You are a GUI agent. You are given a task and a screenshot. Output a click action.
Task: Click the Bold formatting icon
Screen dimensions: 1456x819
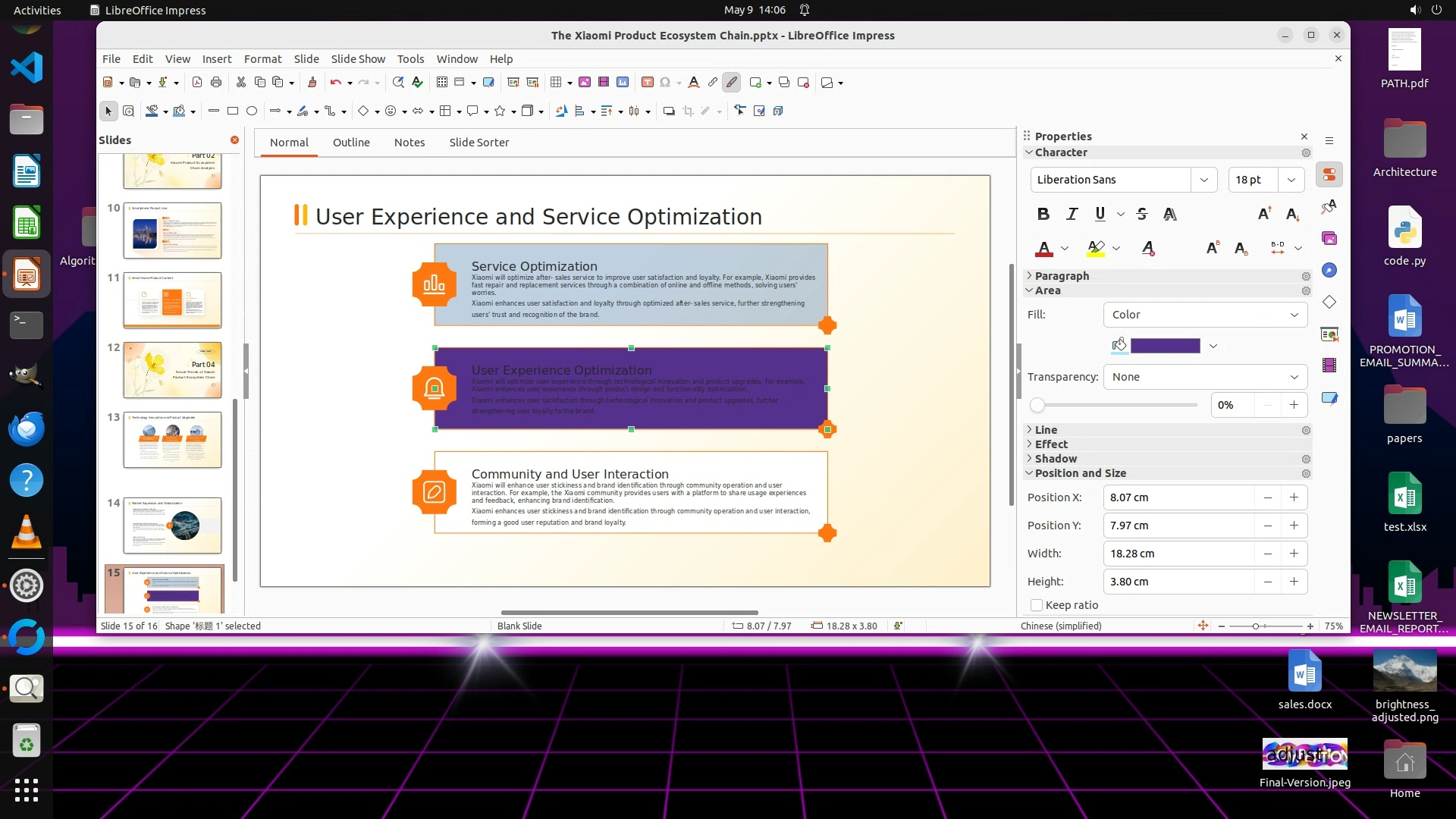(1043, 215)
